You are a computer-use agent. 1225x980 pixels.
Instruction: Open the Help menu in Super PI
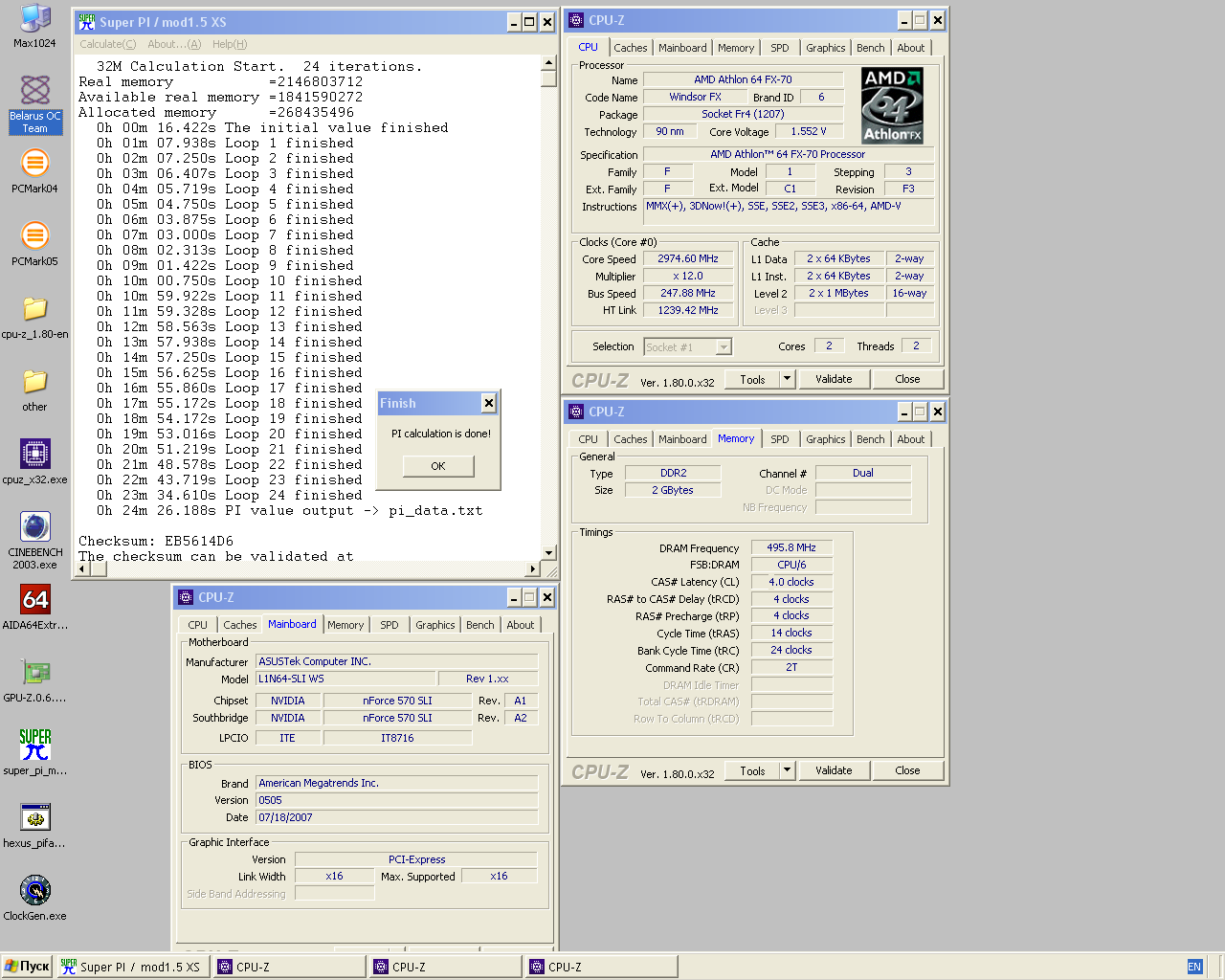pyautogui.click(x=230, y=44)
